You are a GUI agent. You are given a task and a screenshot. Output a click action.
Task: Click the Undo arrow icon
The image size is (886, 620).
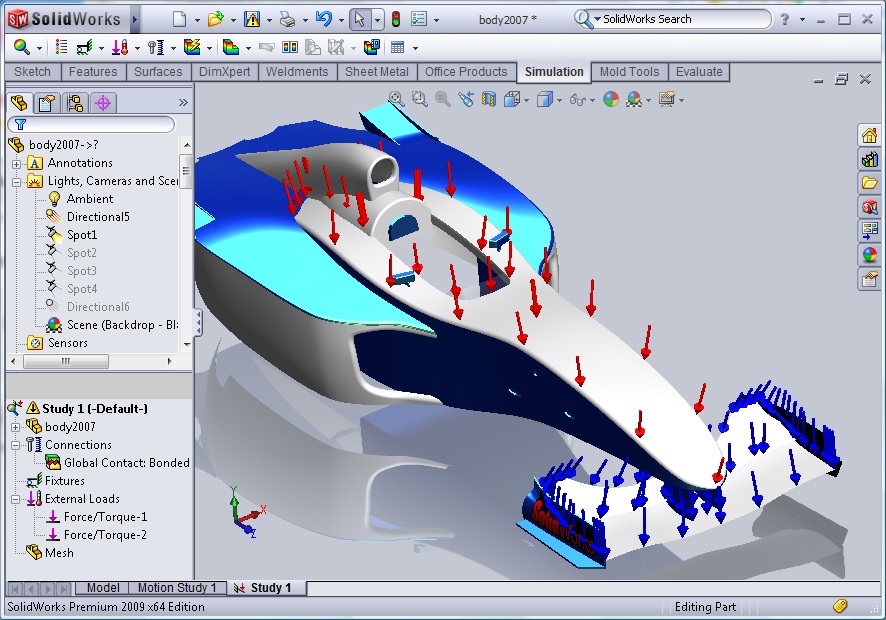click(x=324, y=19)
